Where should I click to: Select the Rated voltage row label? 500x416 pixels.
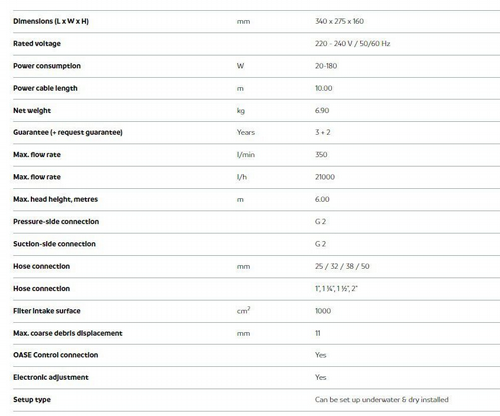[37, 44]
